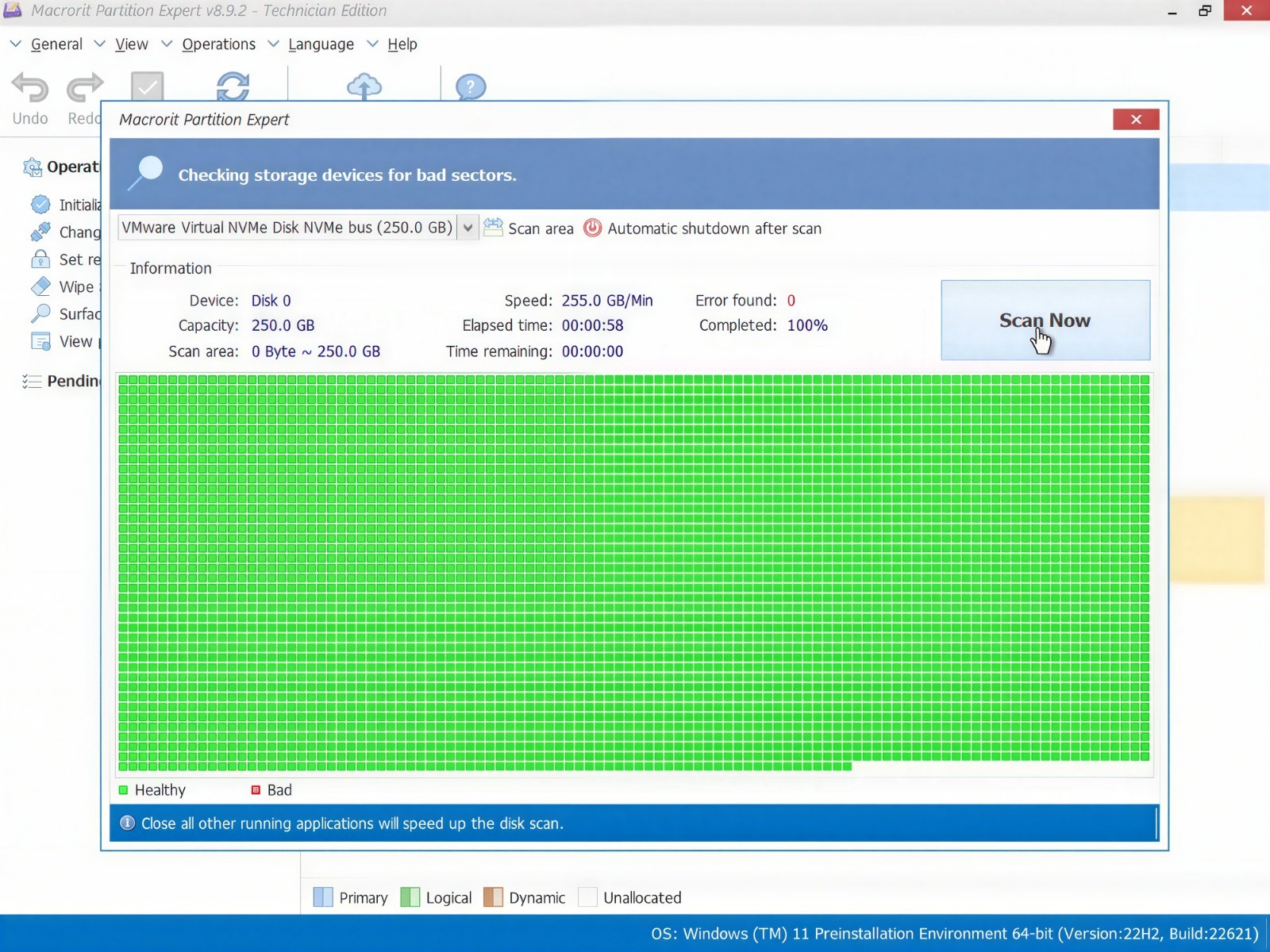The image size is (1270, 952).
Task: Open the help question-mark bubble icon
Action: click(x=471, y=86)
